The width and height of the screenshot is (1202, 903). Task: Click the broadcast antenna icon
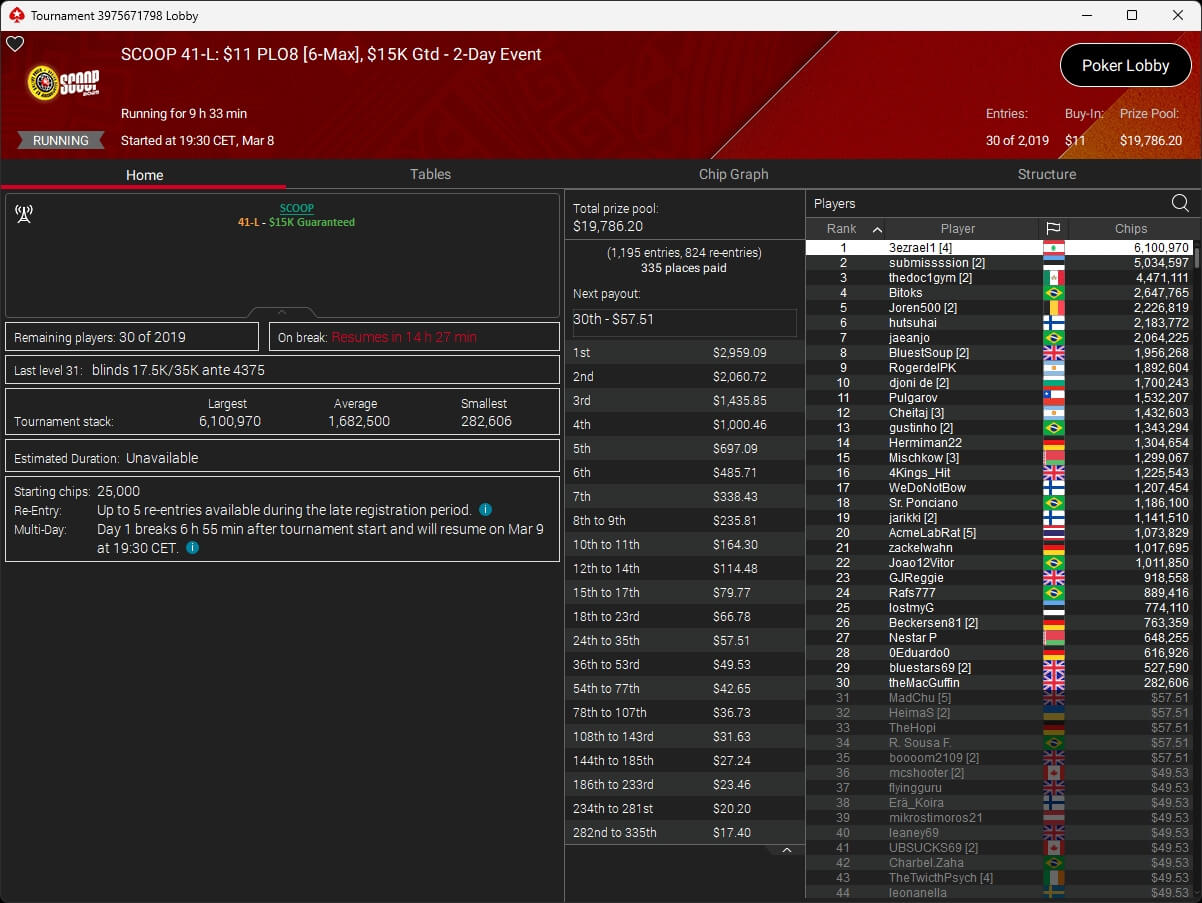[x=24, y=214]
